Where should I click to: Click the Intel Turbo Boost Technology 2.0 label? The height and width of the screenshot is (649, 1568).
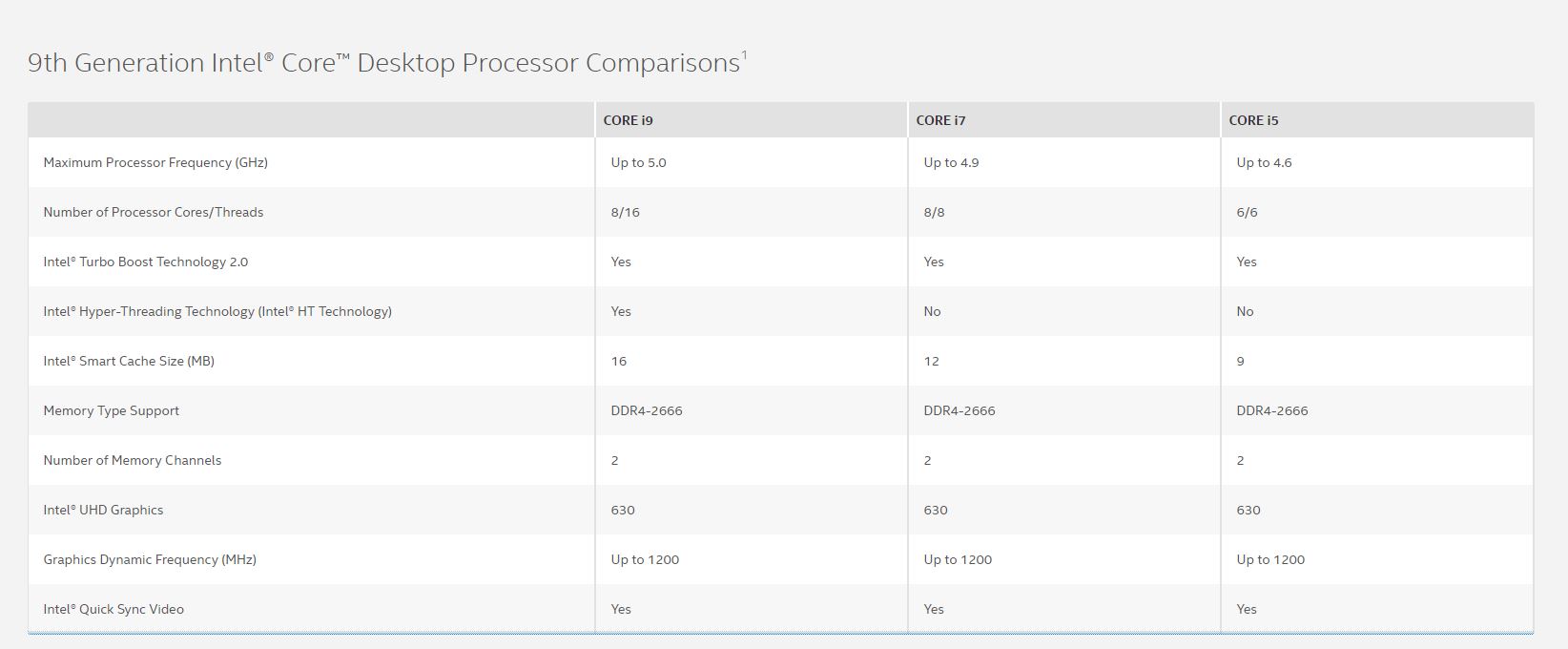pyautogui.click(x=145, y=262)
